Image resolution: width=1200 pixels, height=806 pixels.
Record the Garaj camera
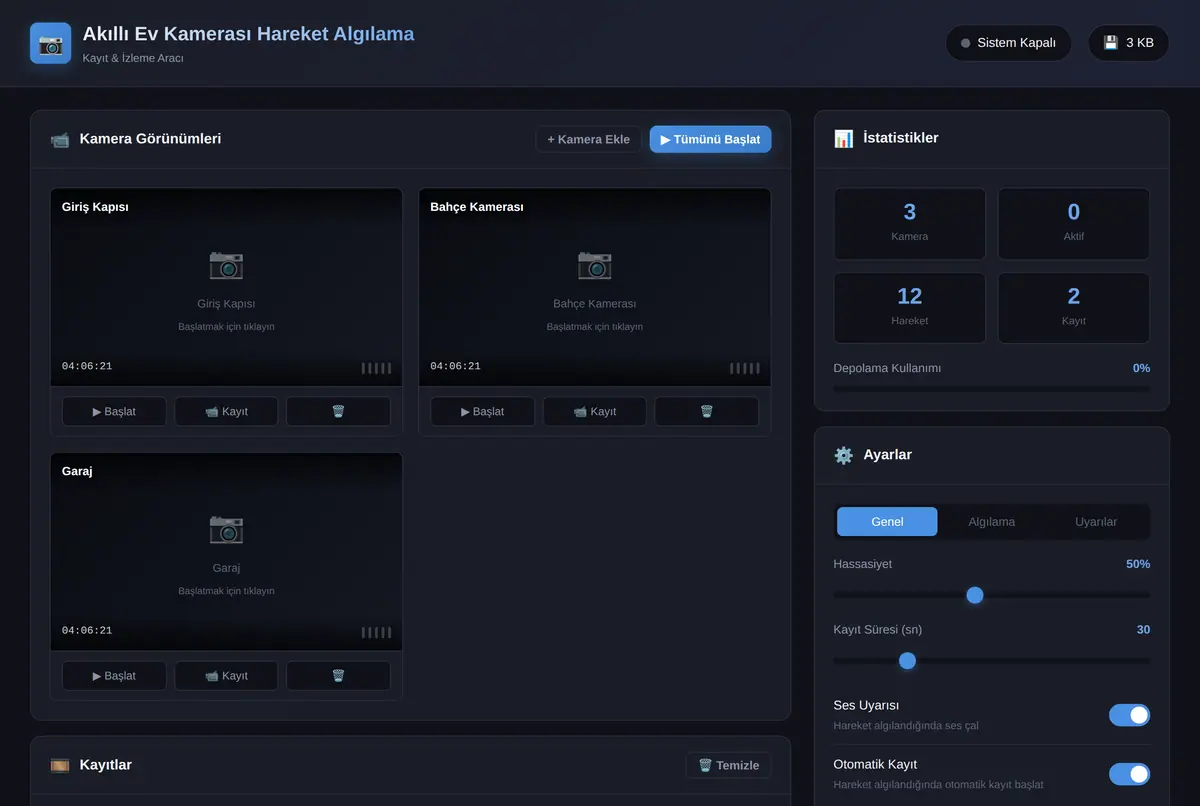point(226,675)
